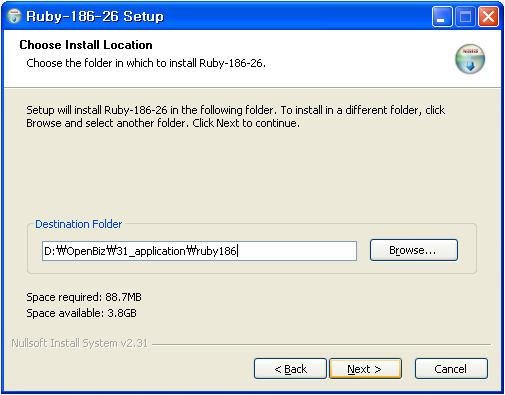The image size is (505, 395).
Task: Click the setup icon in the title bar
Action: (14, 16)
